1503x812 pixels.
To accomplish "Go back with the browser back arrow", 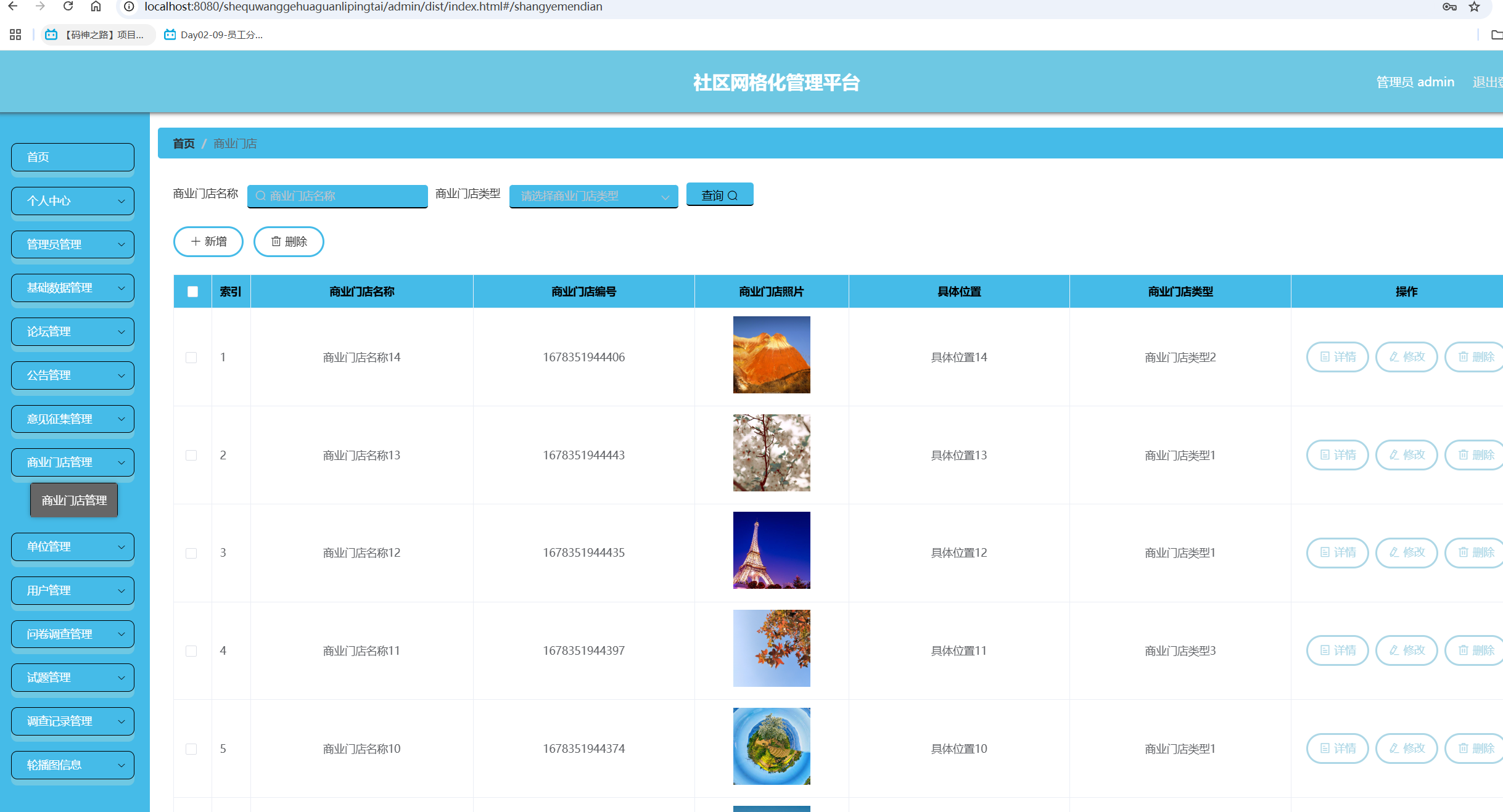I will (x=12, y=7).
